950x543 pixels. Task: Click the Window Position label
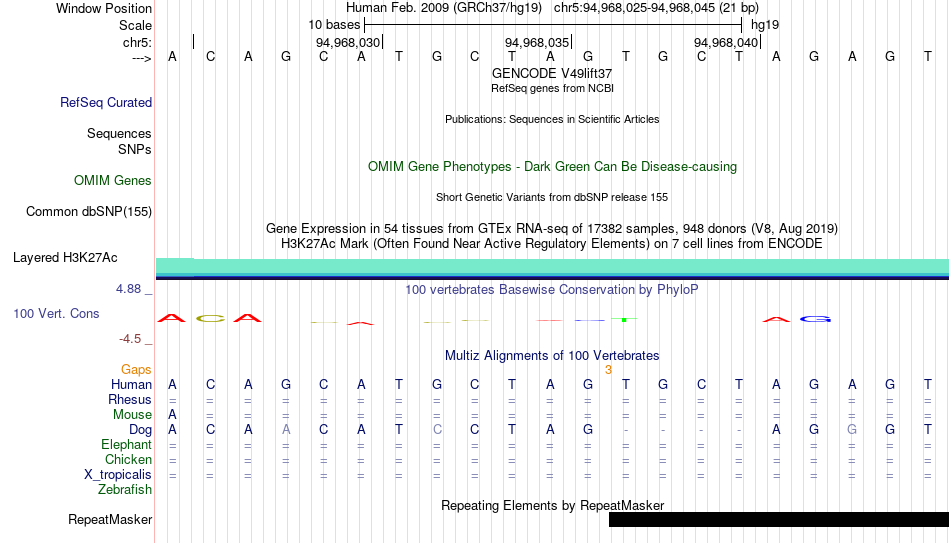coord(104,8)
